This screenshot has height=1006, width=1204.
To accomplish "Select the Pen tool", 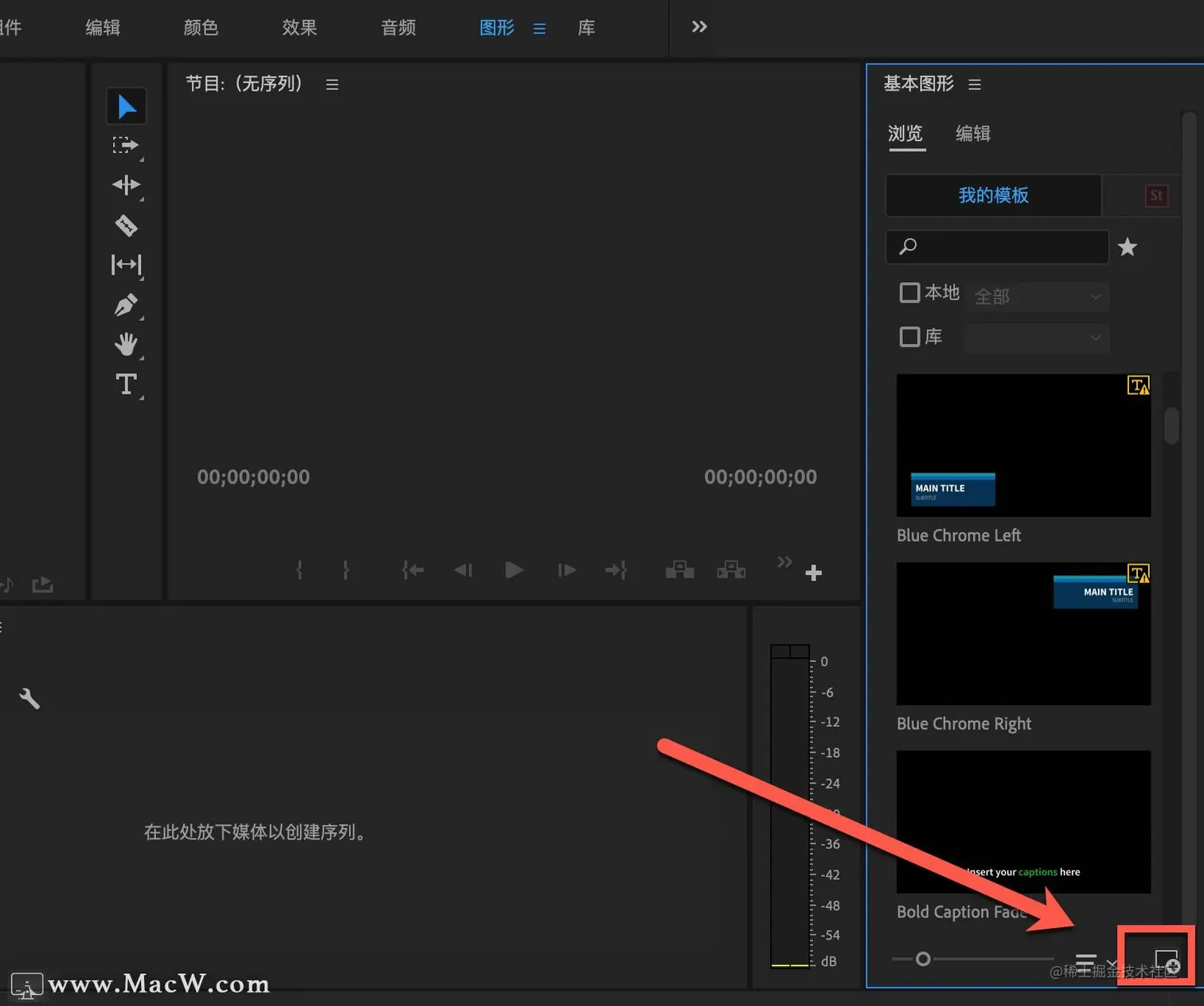I will 126,305.
